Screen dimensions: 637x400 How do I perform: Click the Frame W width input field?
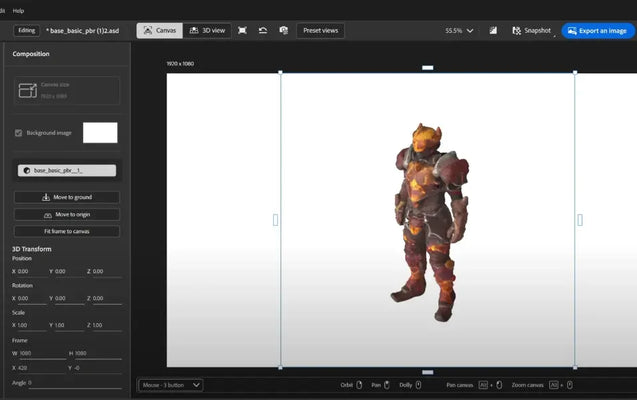(41, 353)
